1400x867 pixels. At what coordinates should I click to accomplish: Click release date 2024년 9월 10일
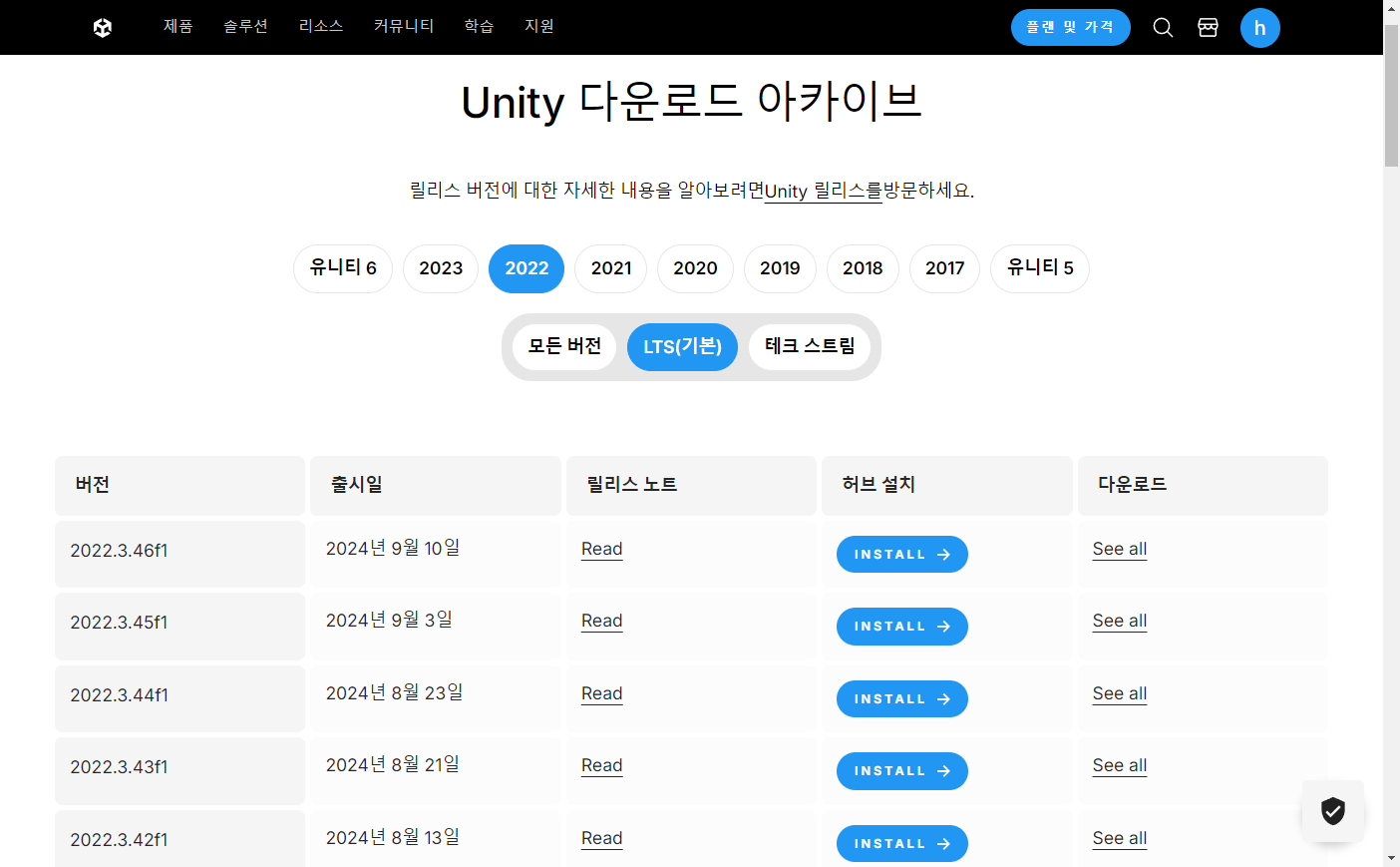393,548
